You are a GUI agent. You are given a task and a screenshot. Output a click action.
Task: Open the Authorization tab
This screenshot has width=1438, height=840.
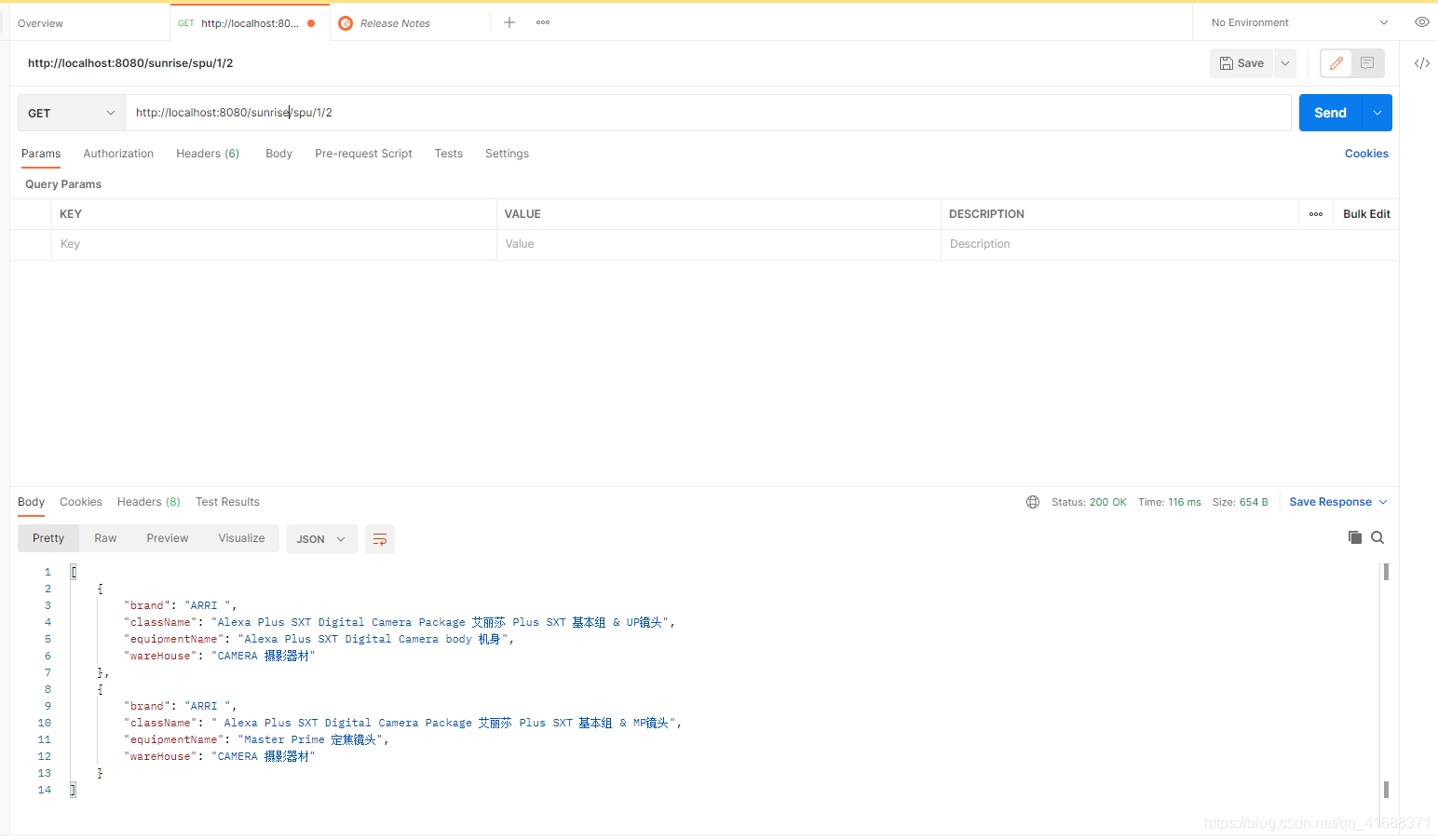(118, 154)
